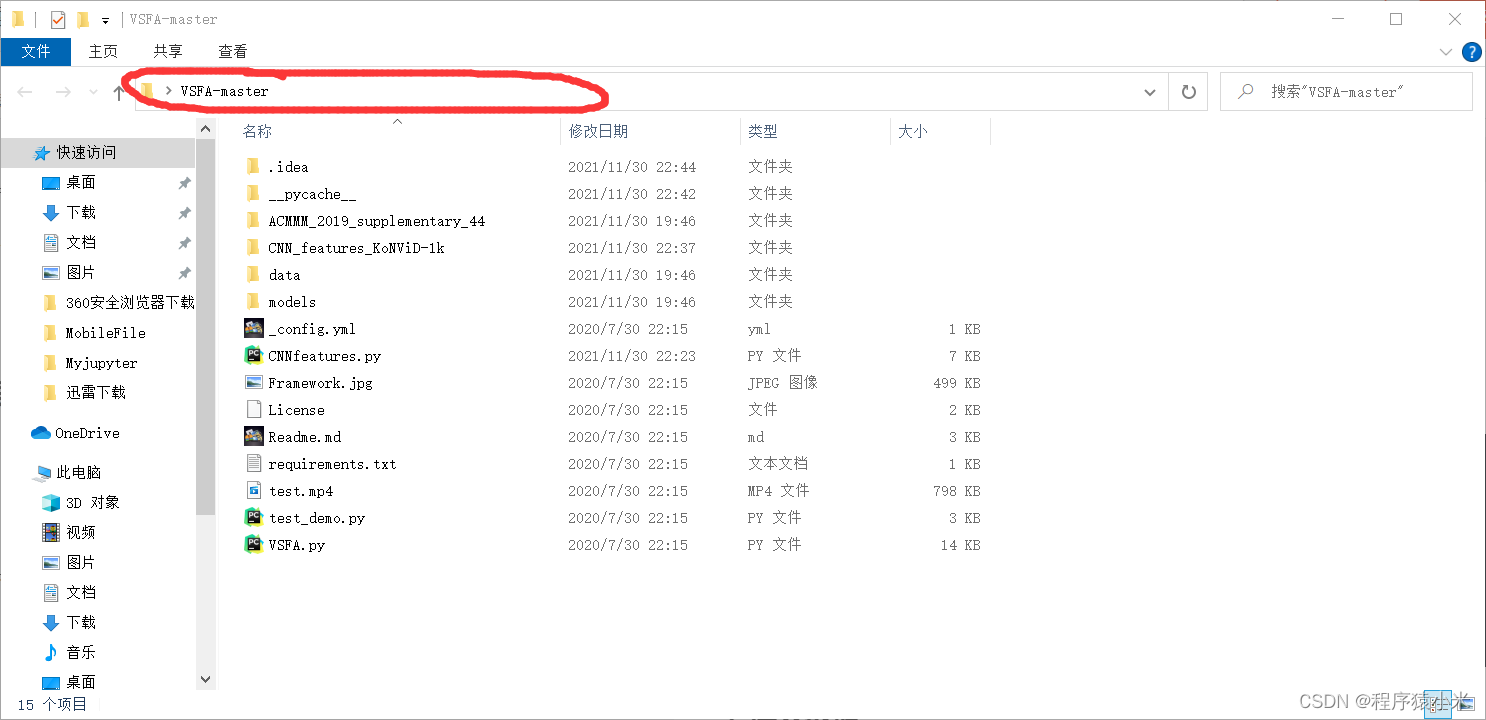Select the __pycache__ folder
This screenshot has width=1486, height=720.
coord(312,194)
